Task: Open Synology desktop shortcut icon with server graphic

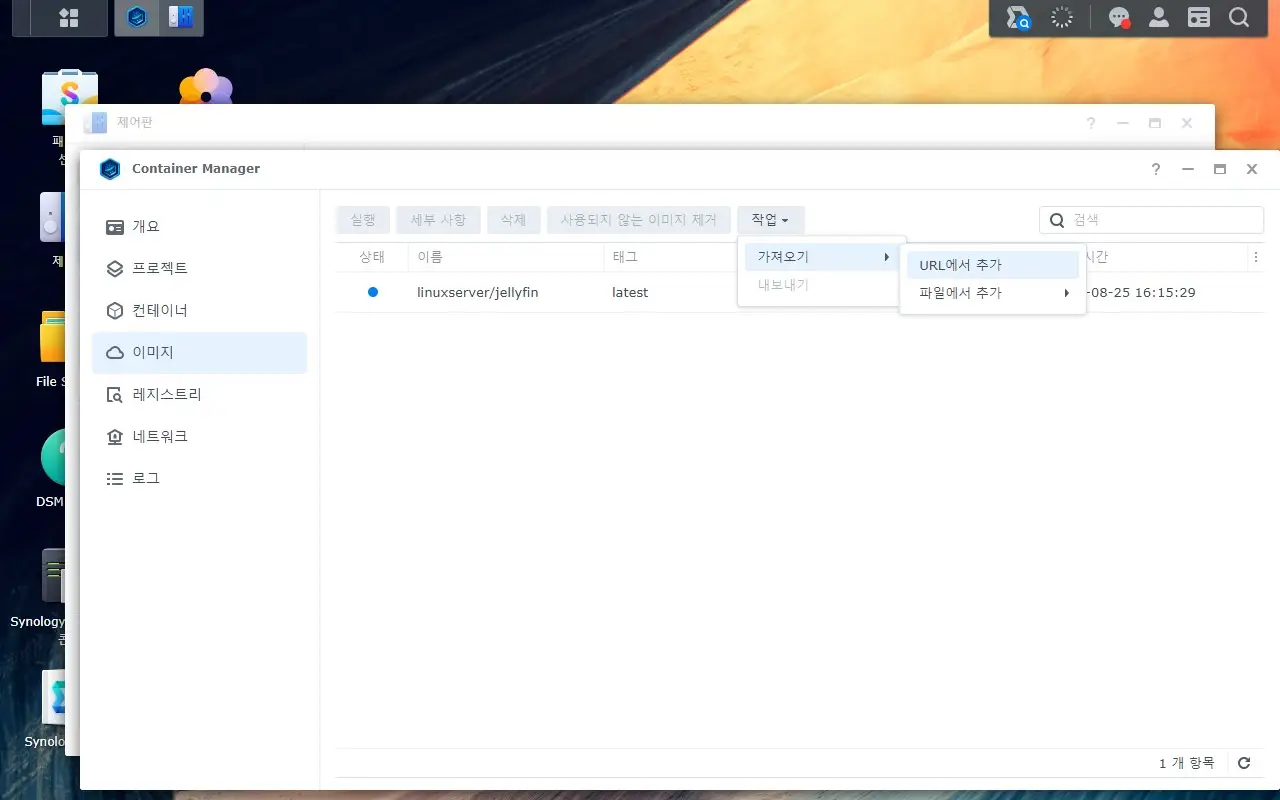Action: tap(53, 575)
